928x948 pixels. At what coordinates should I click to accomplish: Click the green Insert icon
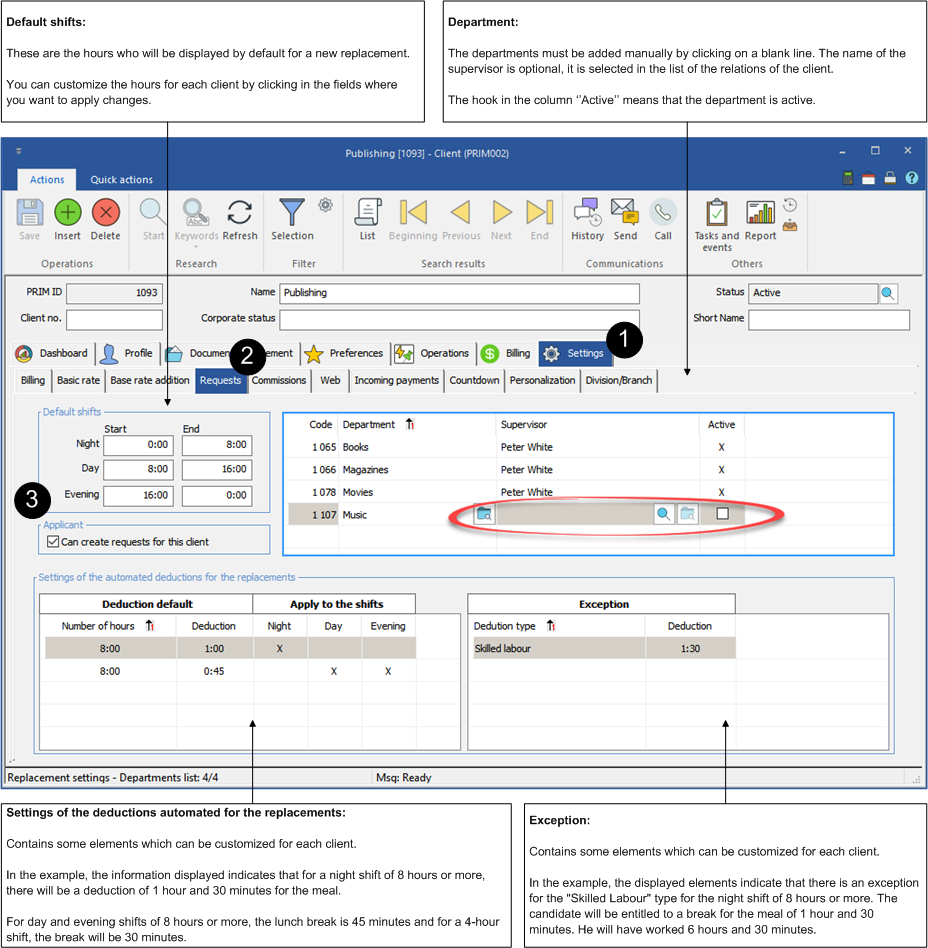(68, 213)
